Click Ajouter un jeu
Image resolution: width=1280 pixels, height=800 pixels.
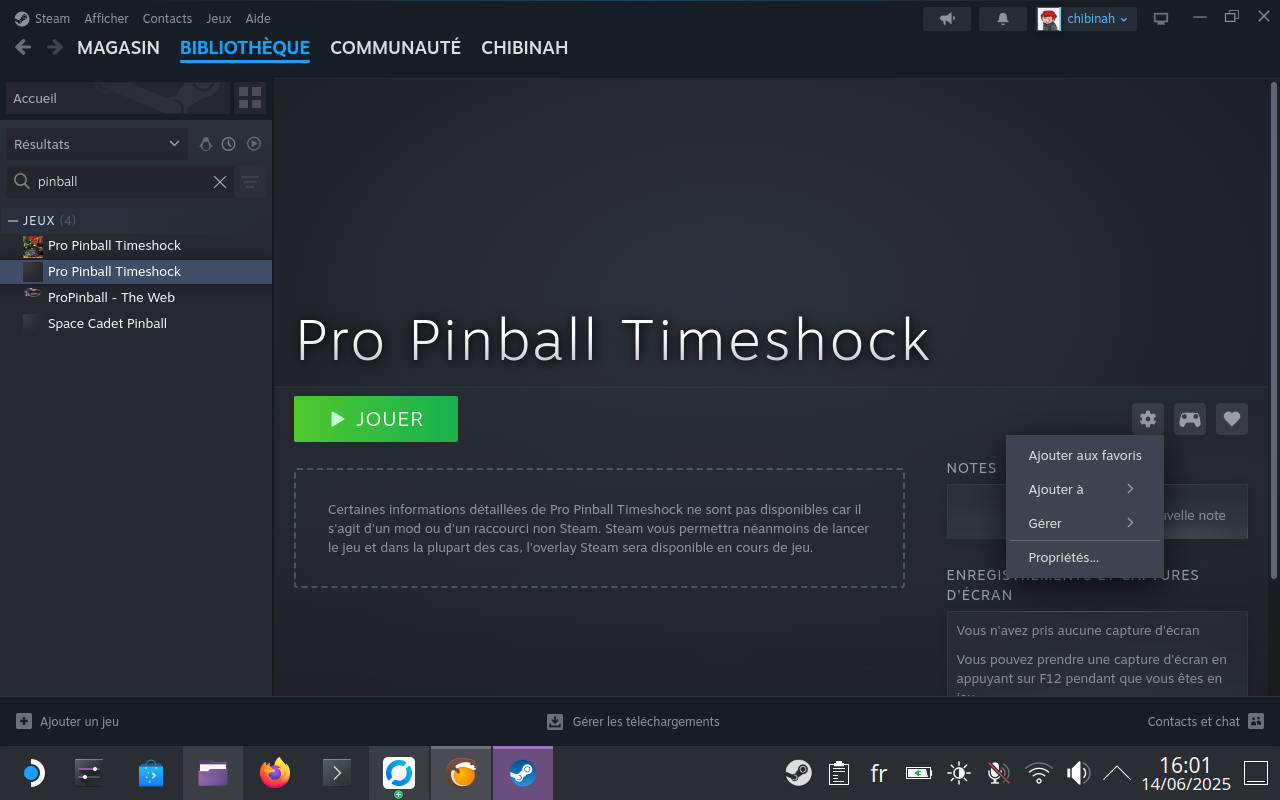coord(79,721)
